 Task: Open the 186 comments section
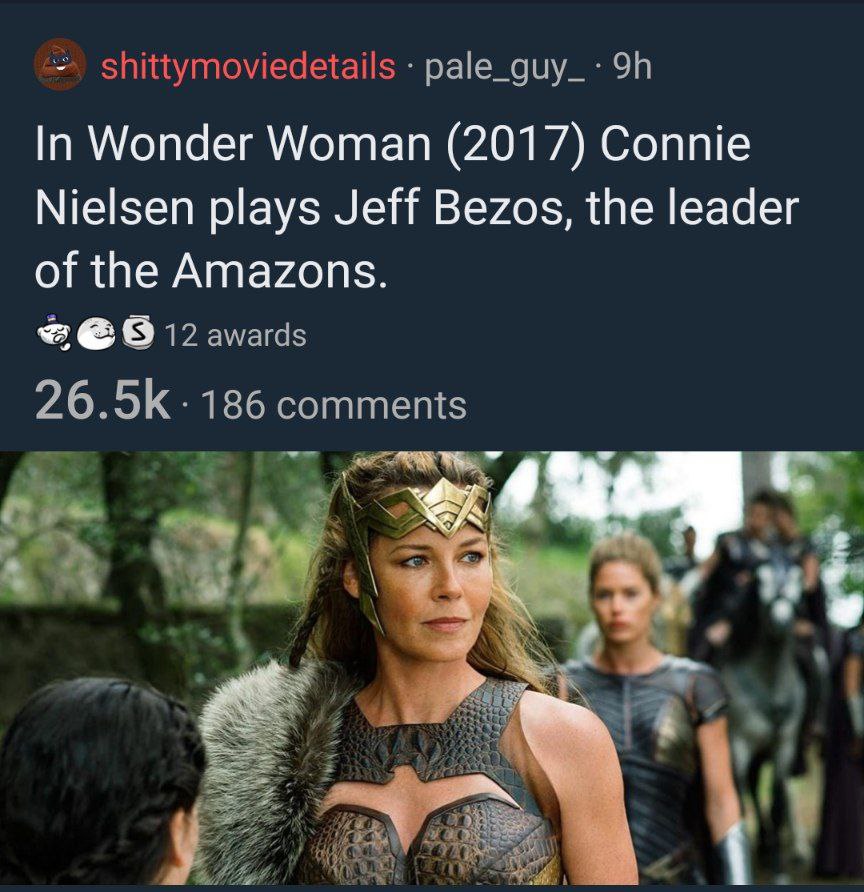[334, 404]
